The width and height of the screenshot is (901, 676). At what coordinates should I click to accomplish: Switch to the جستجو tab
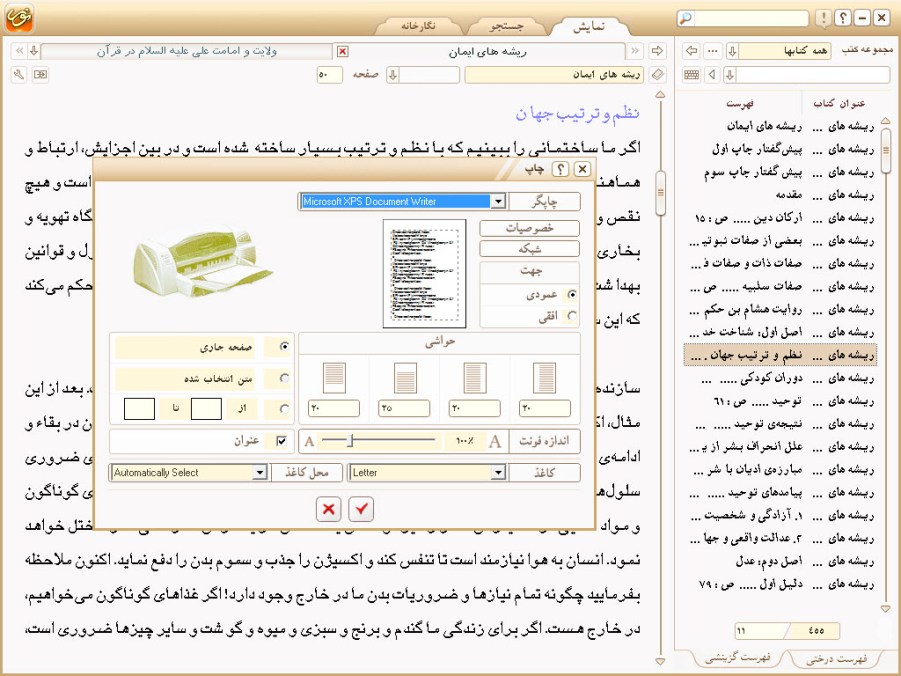(507, 26)
